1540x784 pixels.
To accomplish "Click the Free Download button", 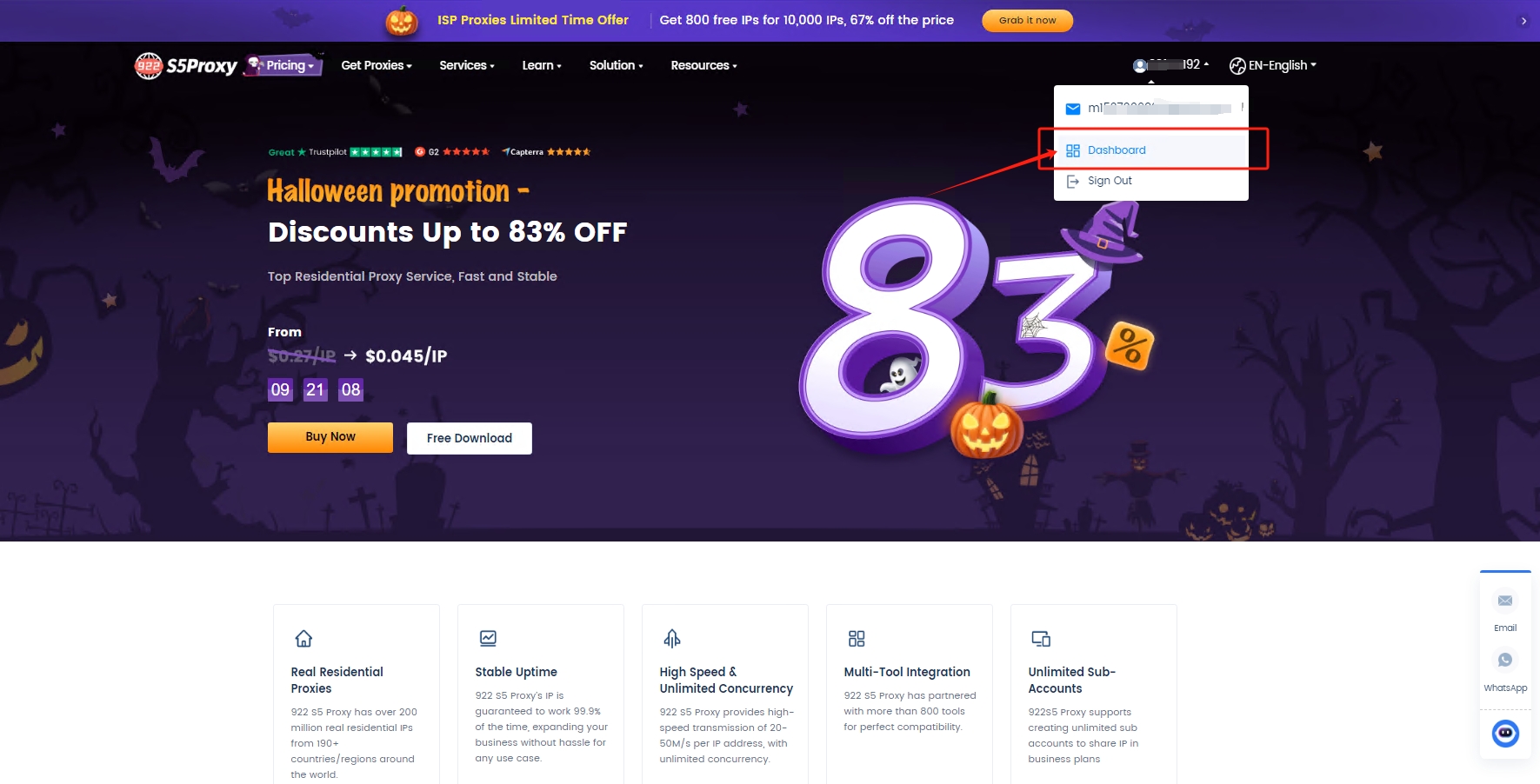I will [x=470, y=438].
